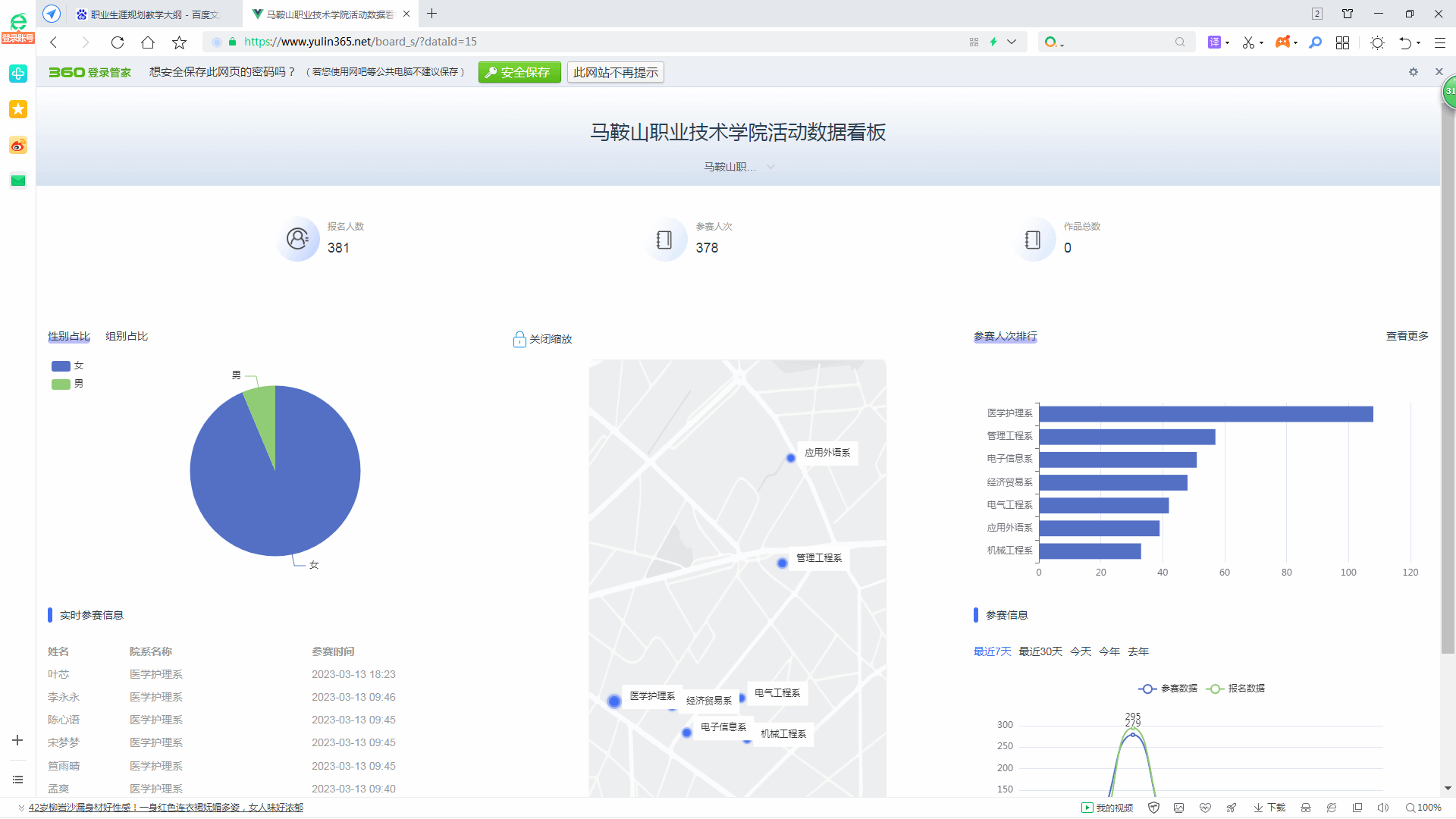
Task: Adjust the 100% zoom control in status bar
Action: tap(1423, 808)
